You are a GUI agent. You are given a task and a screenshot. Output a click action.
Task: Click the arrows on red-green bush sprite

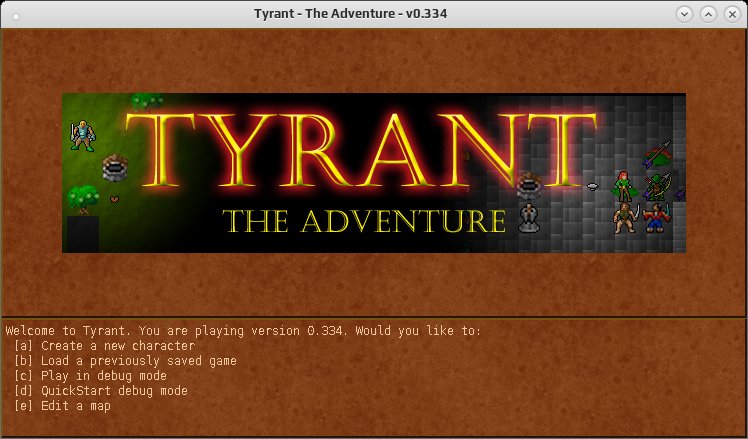point(657,154)
